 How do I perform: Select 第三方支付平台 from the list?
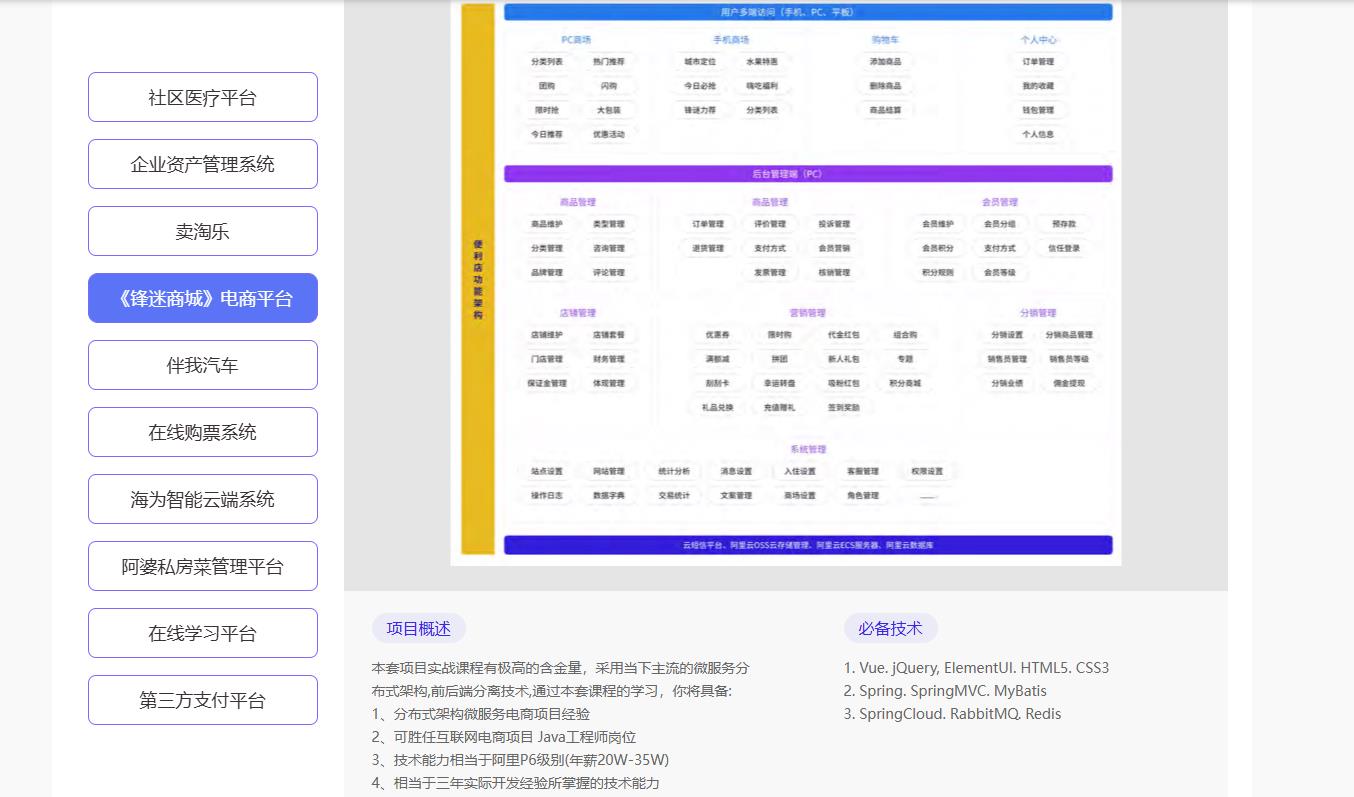point(202,700)
